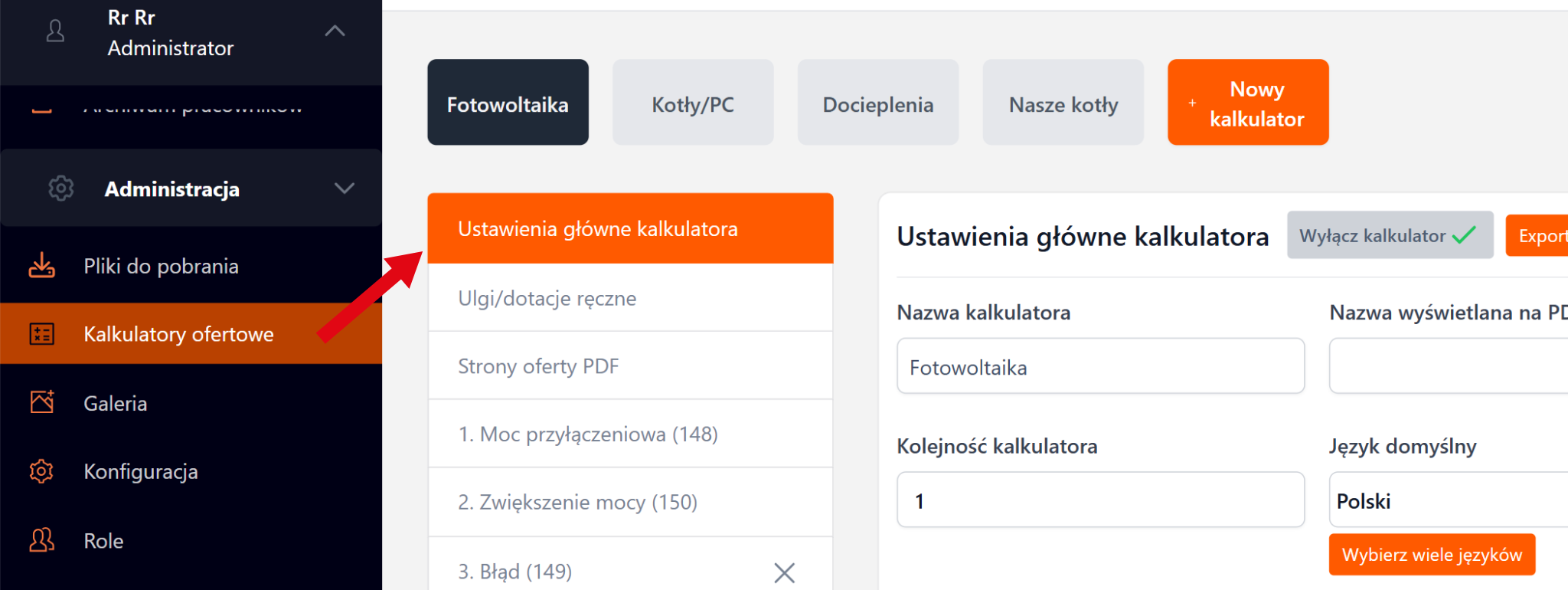Open the Język domyślny Polski dropdown
Screen dimensions: 1568x590
click(x=1447, y=500)
